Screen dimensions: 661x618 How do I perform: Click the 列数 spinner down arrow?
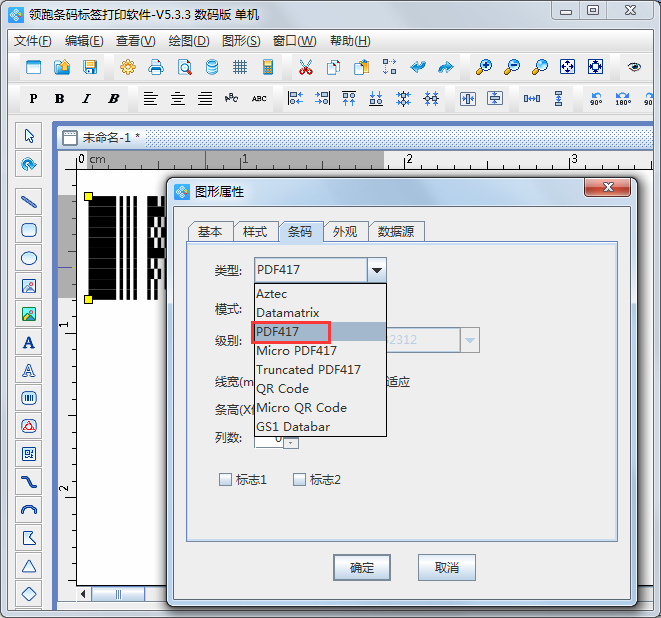pyautogui.click(x=290, y=443)
